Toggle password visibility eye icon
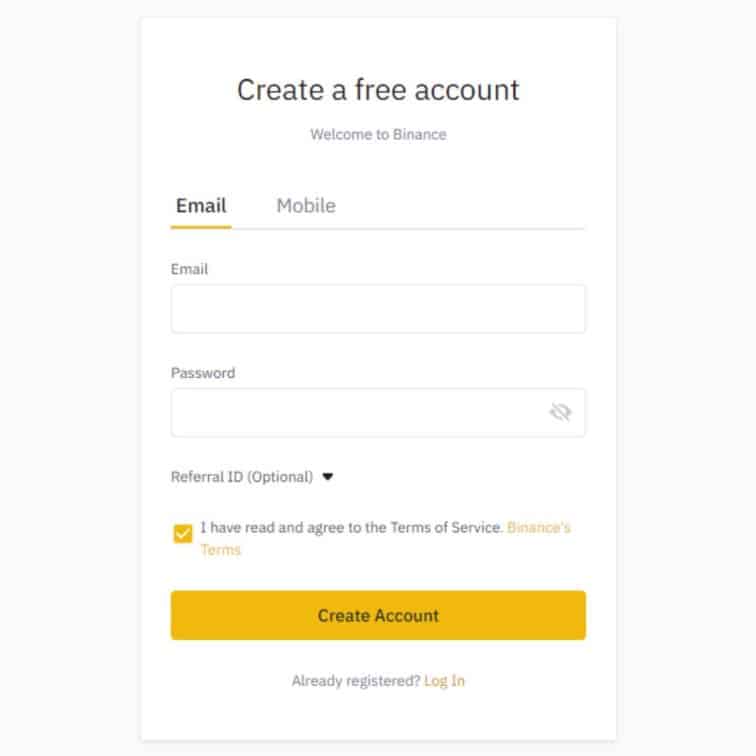The width and height of the screenshot is (756, 756). click(x=560, y=412)
